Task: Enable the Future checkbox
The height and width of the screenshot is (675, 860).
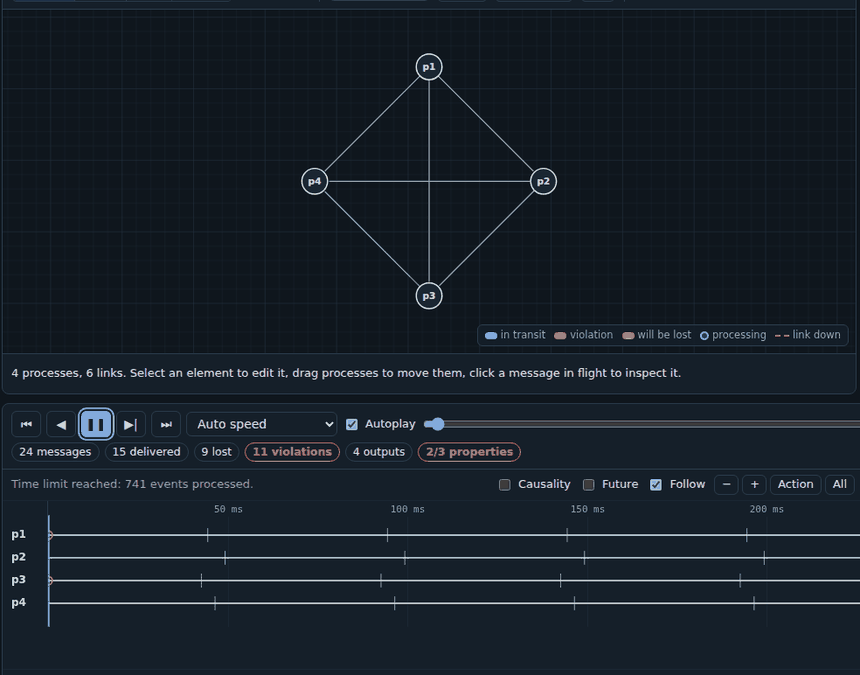Action: [589, 485]
